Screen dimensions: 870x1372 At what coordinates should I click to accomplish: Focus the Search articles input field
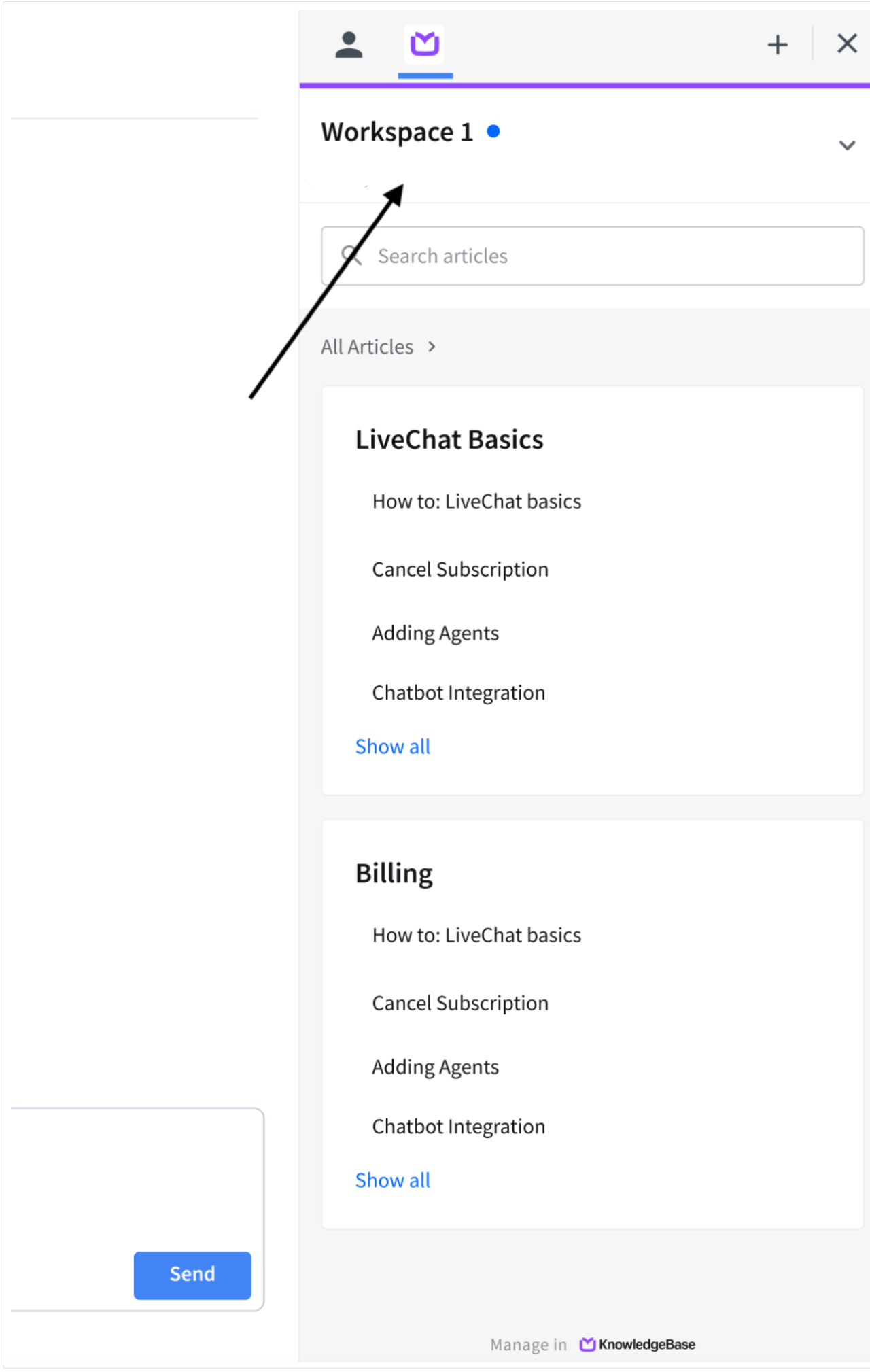click(592, 256)
